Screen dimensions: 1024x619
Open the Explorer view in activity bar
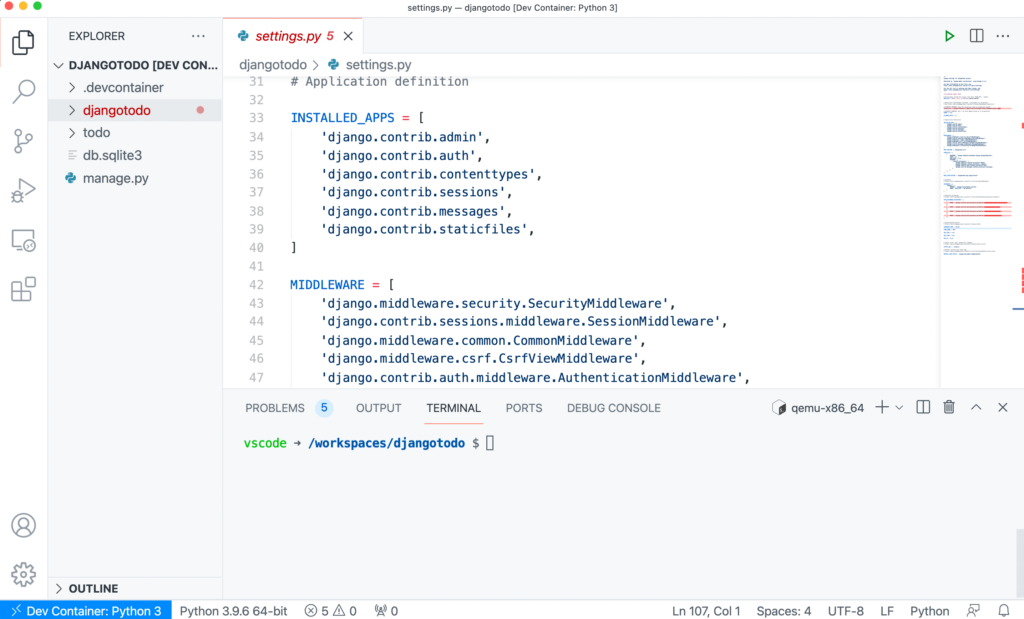(23, 42)
